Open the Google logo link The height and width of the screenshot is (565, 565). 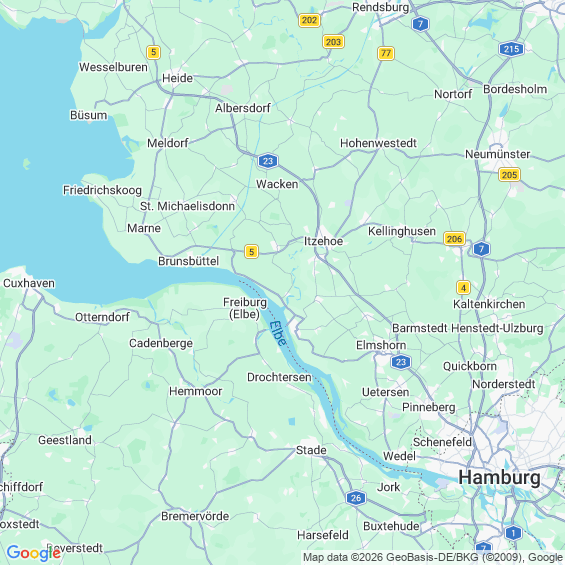(x=34, y=553)
